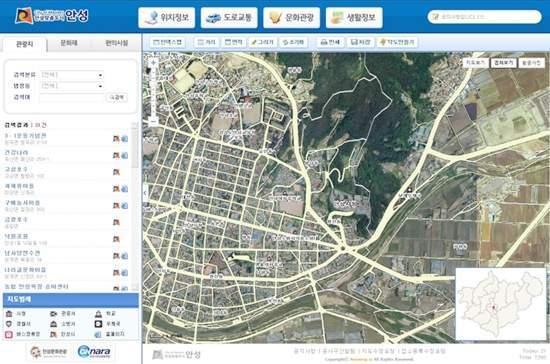Click the 버스정류장 legend icon
The height and width of the screenshot is (364, 550).
(9, 334)
